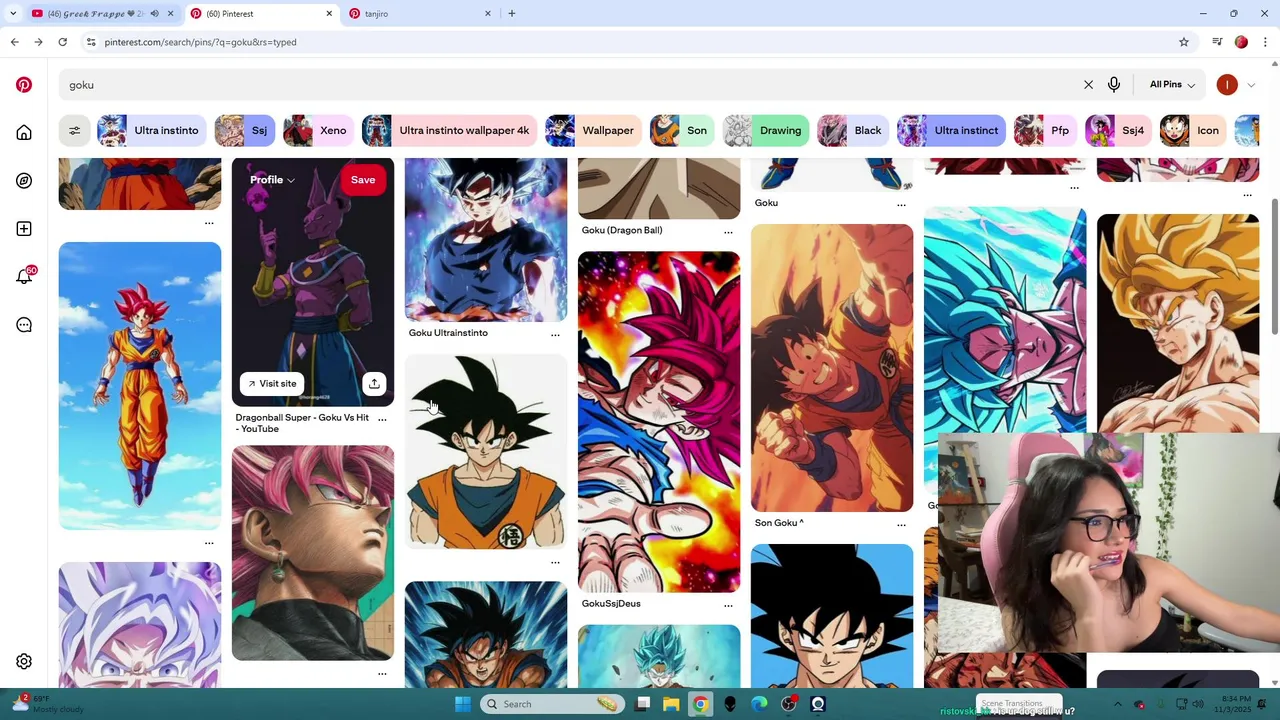This screenshot has height=720, width=1280.
Task: Select the Son filter chip
Action: point(682,131)
